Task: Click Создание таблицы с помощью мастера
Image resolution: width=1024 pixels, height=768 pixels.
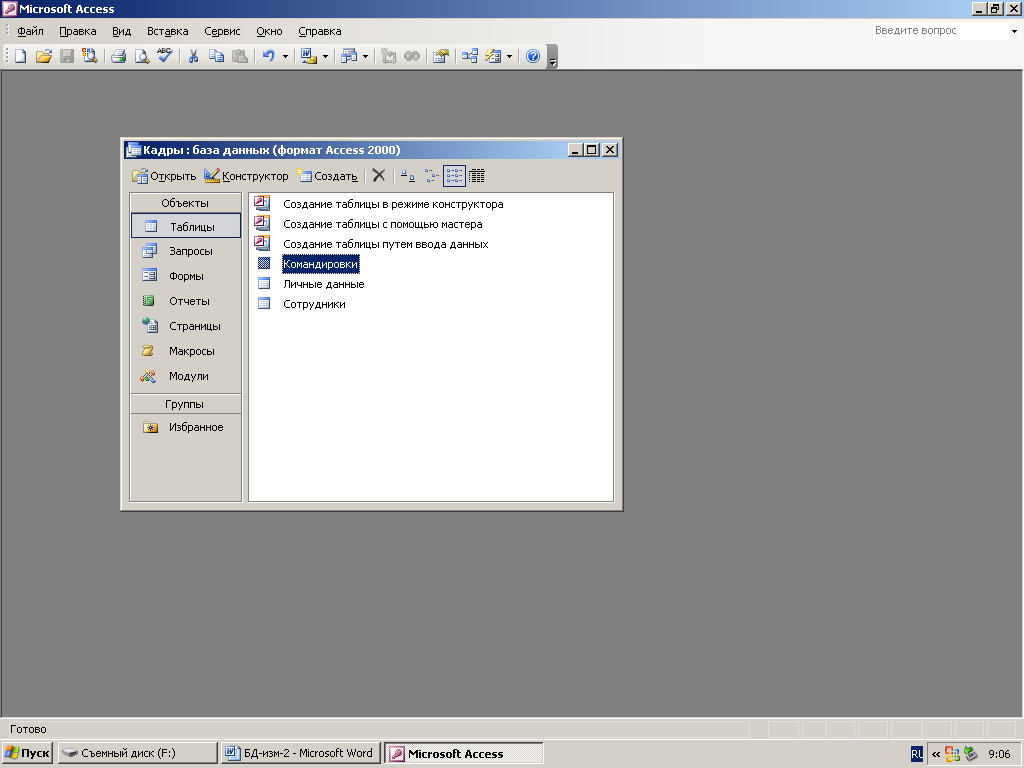Action: (x=383, y=224)
